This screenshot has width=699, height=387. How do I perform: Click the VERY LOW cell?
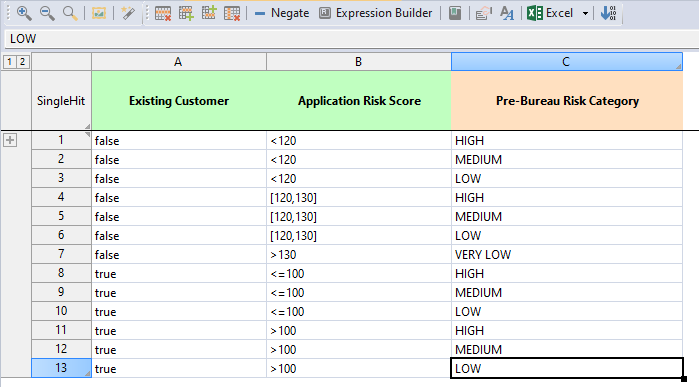(567, 255)
